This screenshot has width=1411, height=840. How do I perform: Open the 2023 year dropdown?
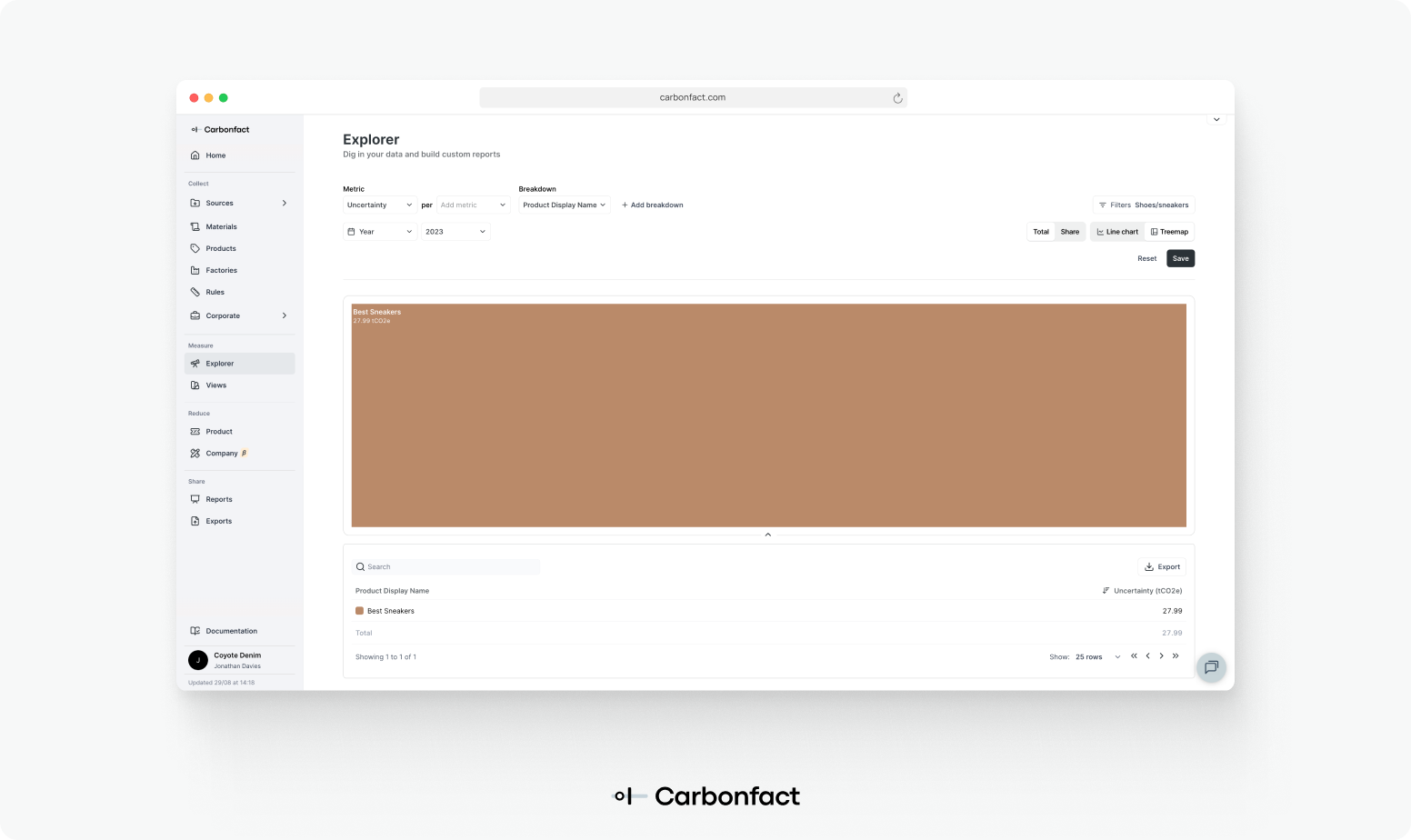pos(455,232)
